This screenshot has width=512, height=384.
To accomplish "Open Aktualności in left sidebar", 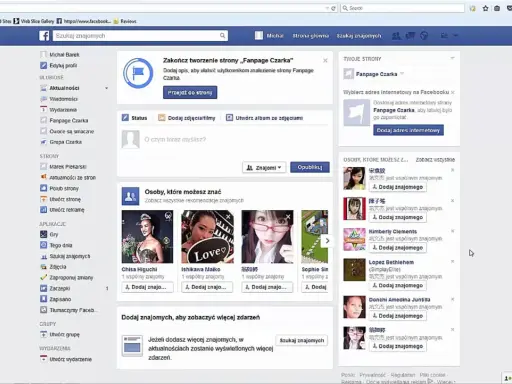I will 64,88.
